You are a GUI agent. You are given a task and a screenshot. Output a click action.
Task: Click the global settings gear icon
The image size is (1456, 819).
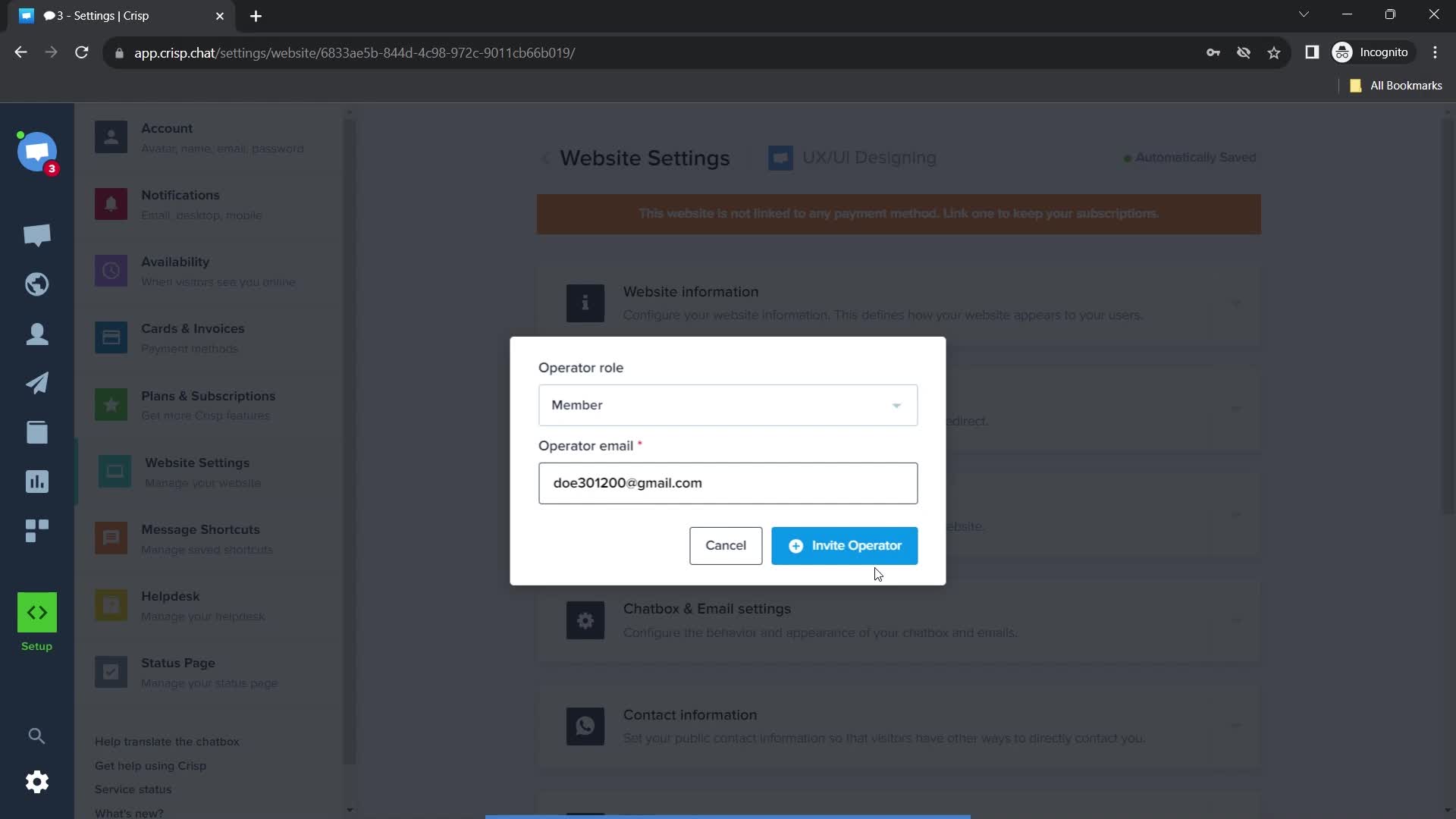(36, 782)
